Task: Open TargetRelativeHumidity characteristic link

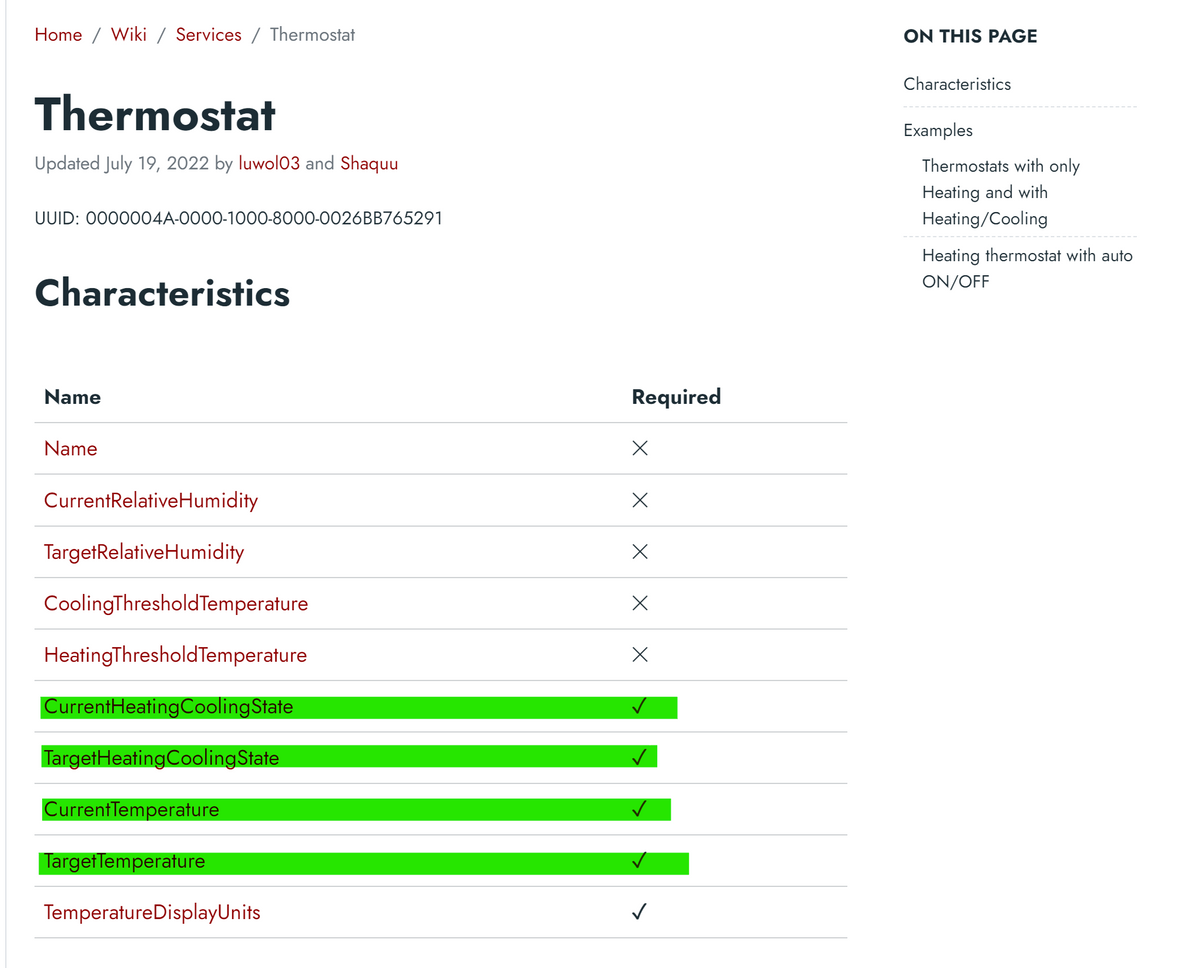Action: [x=144, y=552]
